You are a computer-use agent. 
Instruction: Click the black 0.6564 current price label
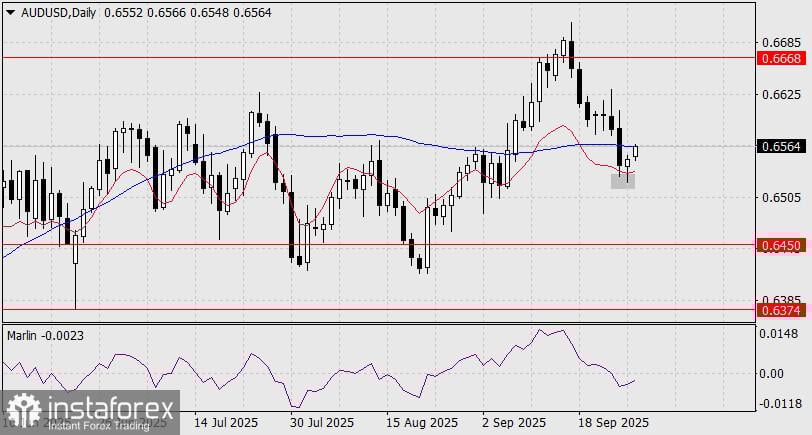pyautogui.click(x=781, y=147)
